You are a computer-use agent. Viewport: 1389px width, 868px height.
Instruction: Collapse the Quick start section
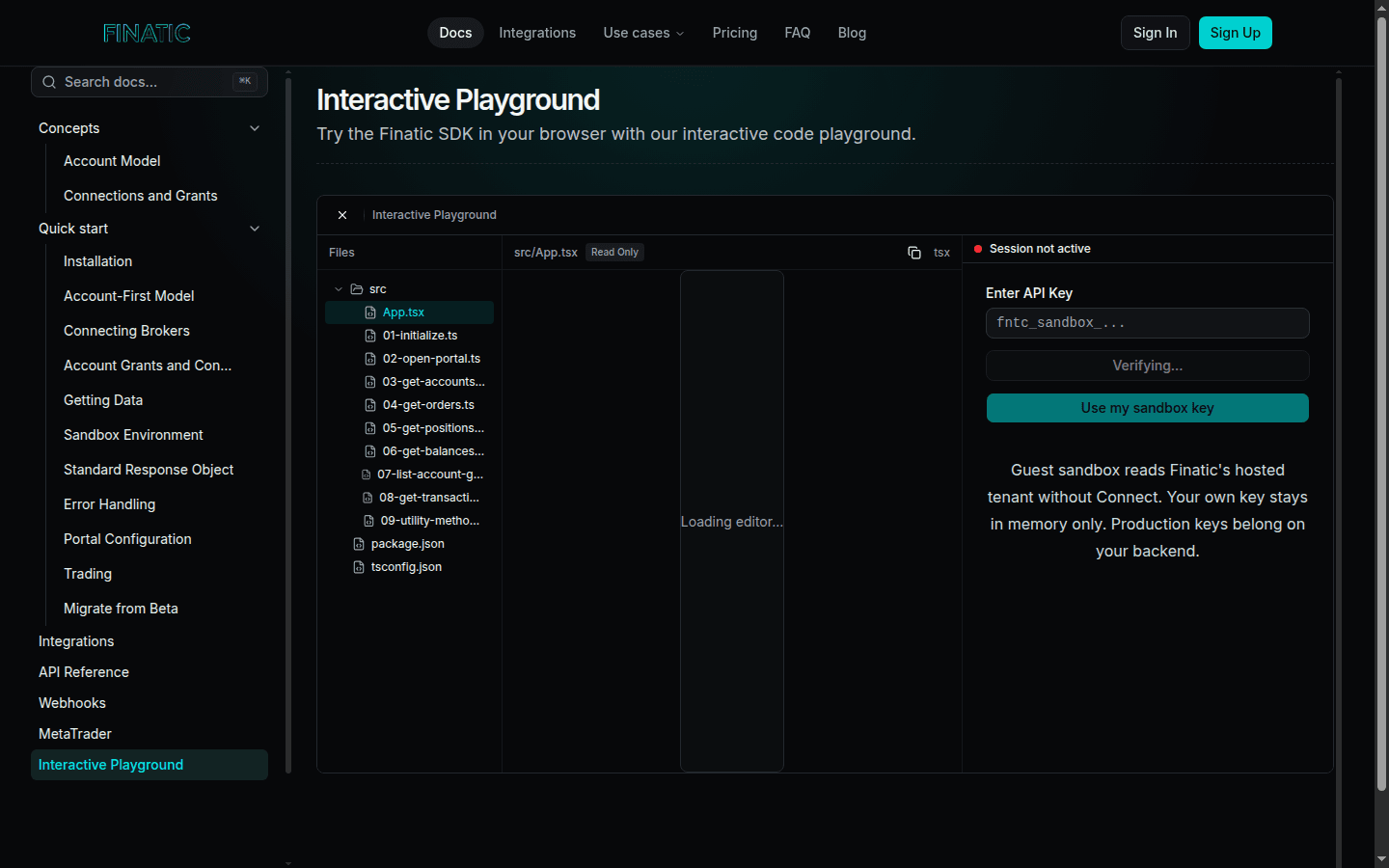pos(255,229)
